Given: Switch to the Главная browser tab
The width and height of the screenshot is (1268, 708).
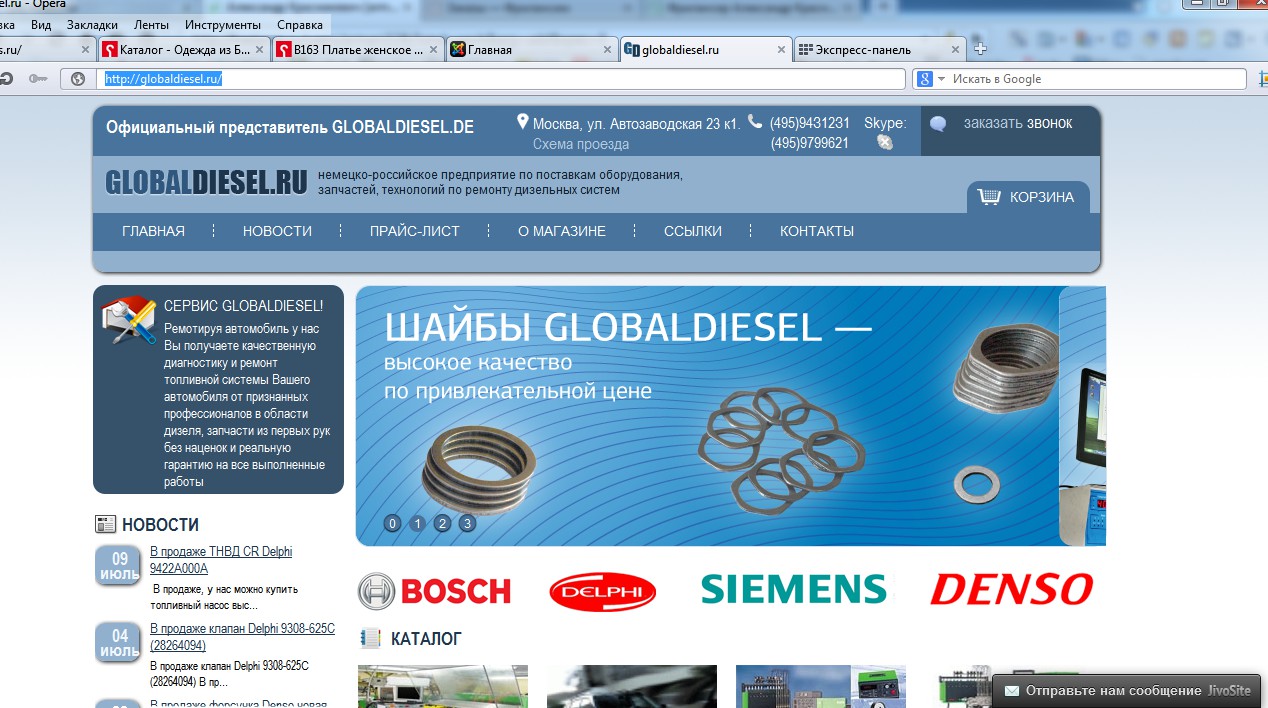Looking at the screenshot, I should 532,49.
